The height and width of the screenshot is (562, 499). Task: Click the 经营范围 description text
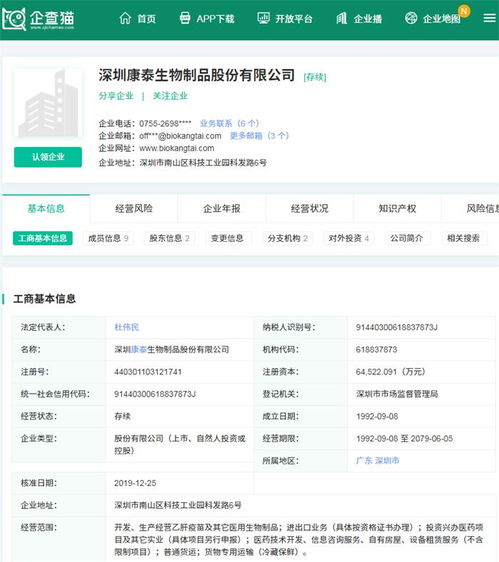pos(299,539)
